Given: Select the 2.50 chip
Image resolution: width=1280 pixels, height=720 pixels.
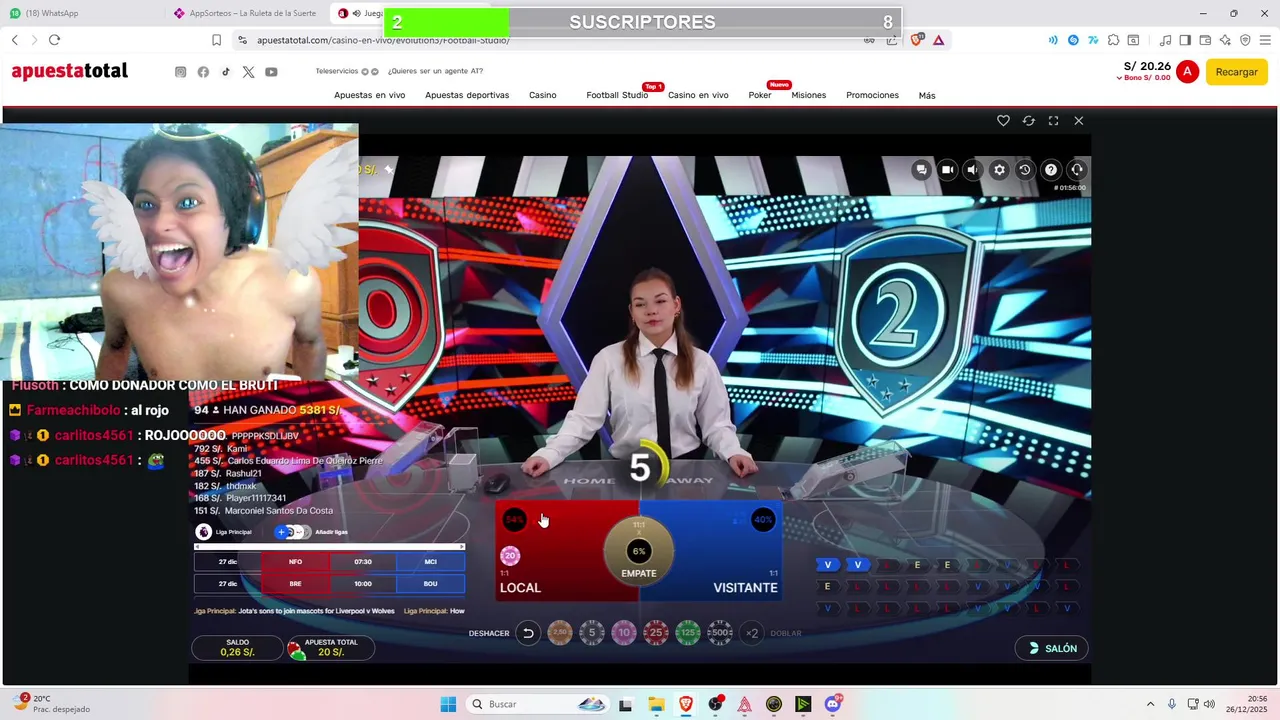Looking at the screenshot, I should coord(560,633).
